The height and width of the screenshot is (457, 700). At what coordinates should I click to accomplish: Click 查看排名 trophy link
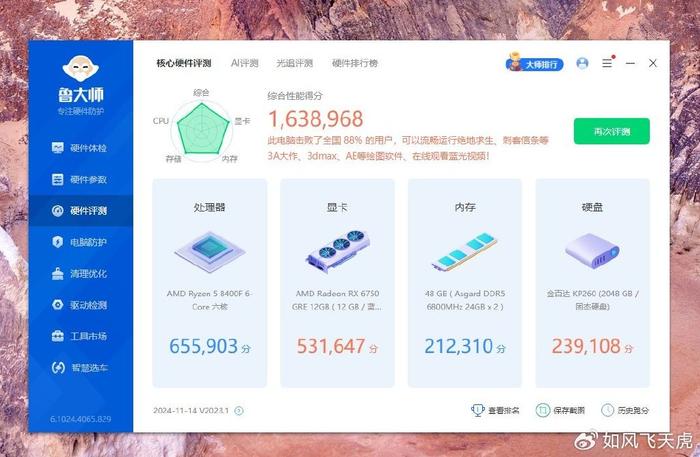click(x=495, y=410)
